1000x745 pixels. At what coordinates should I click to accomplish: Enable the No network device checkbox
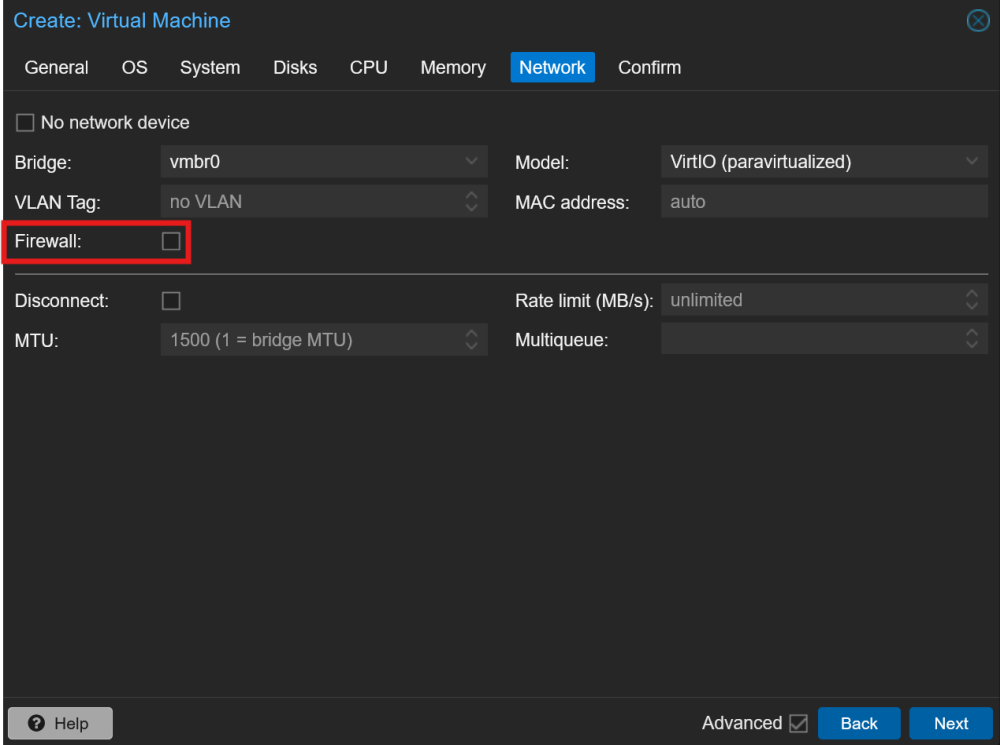pos(25,122)
